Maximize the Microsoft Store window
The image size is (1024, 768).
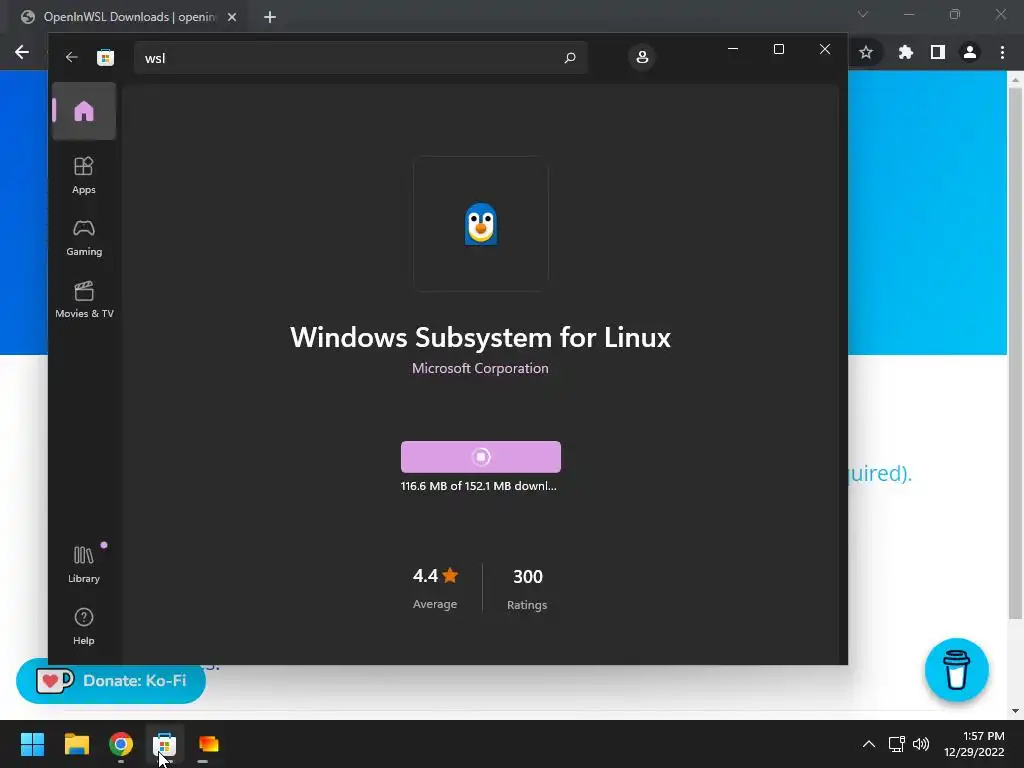point(778,49)
